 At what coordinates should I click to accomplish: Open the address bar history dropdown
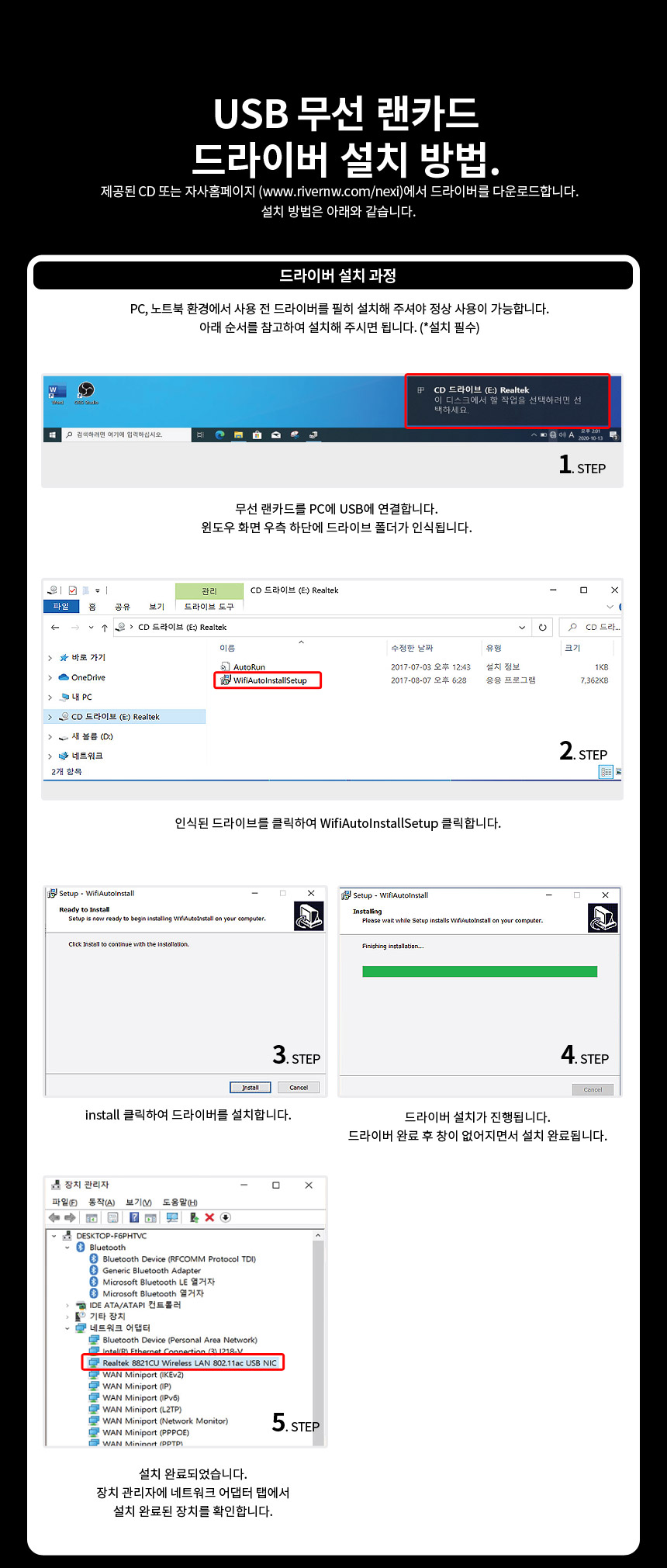(522, 627)
